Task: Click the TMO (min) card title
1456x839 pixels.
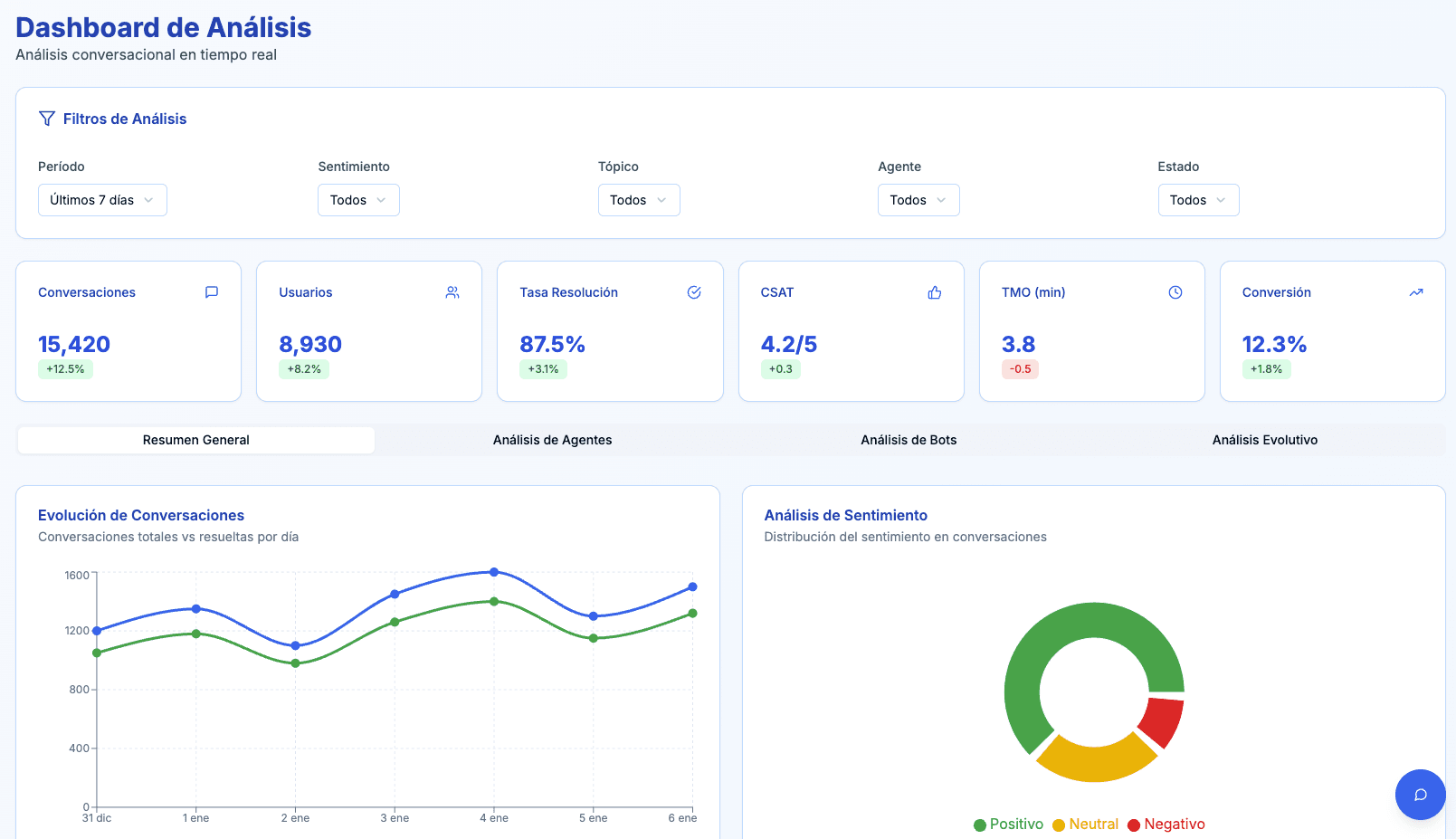Action: click(x=1033, y=292)
